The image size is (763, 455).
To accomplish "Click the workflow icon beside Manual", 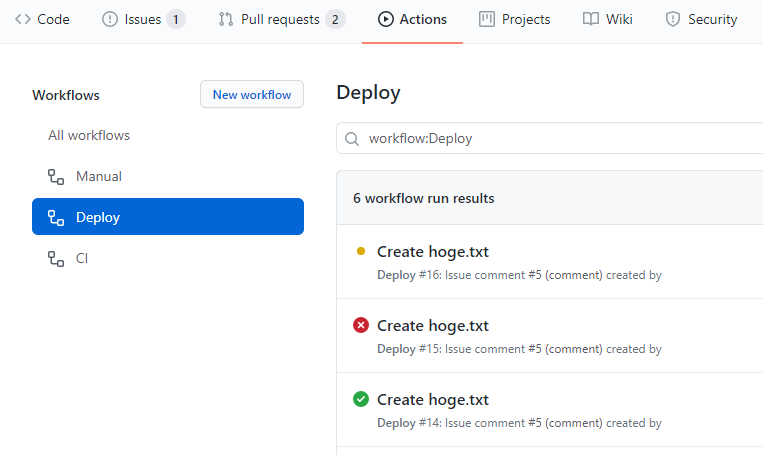I will pyautogui.click(x=56, y=177).
